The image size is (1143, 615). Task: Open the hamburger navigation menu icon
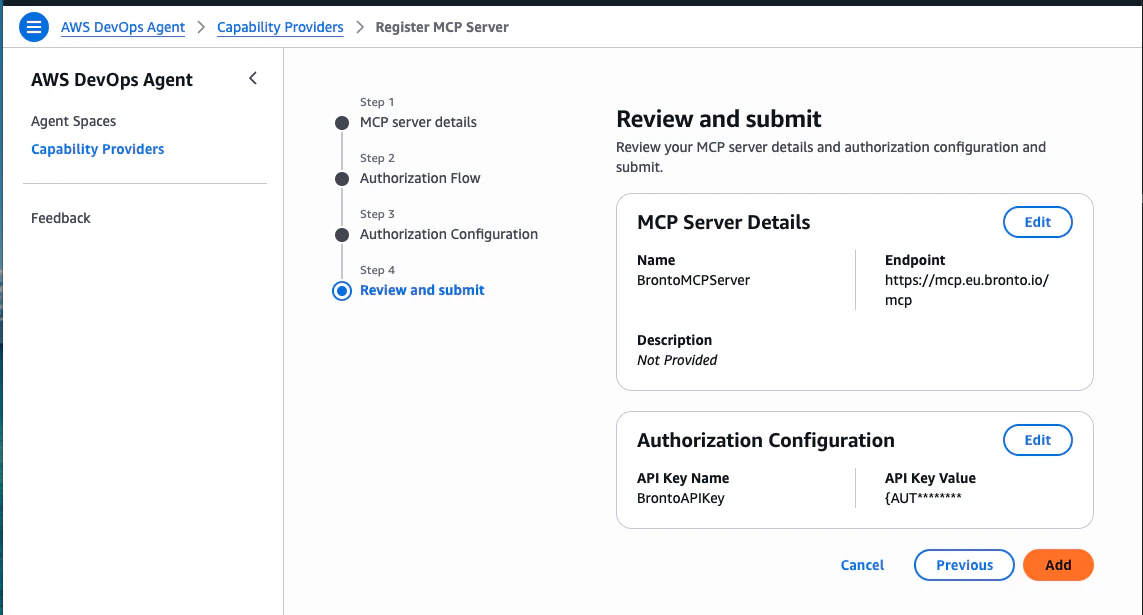(x=34, y=27)
